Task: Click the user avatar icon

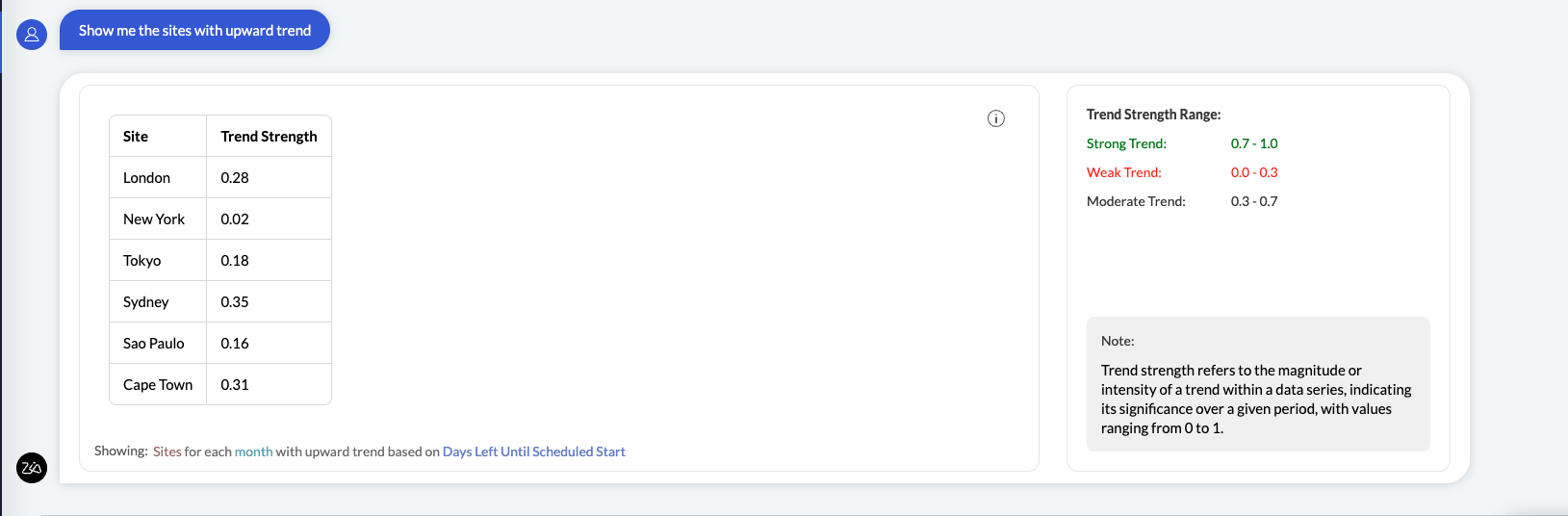Action: (32, 35)
